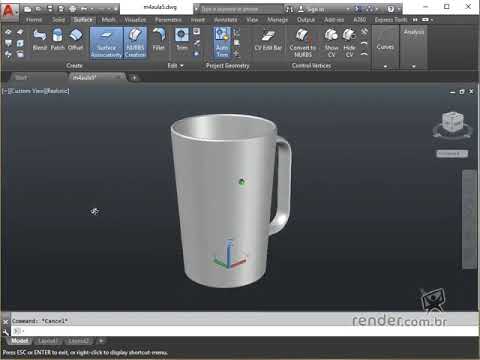Toggle Surface Associativity
The image size is (480, 360).
point(106,43)
